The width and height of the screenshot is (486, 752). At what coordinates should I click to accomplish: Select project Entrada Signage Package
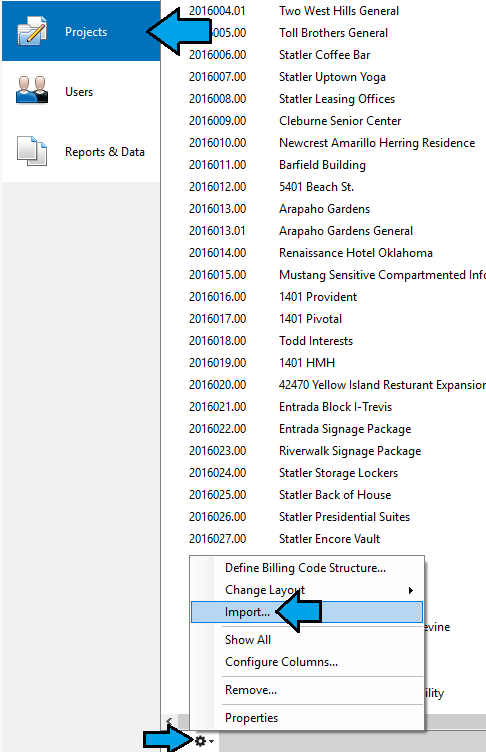point(345,429)
